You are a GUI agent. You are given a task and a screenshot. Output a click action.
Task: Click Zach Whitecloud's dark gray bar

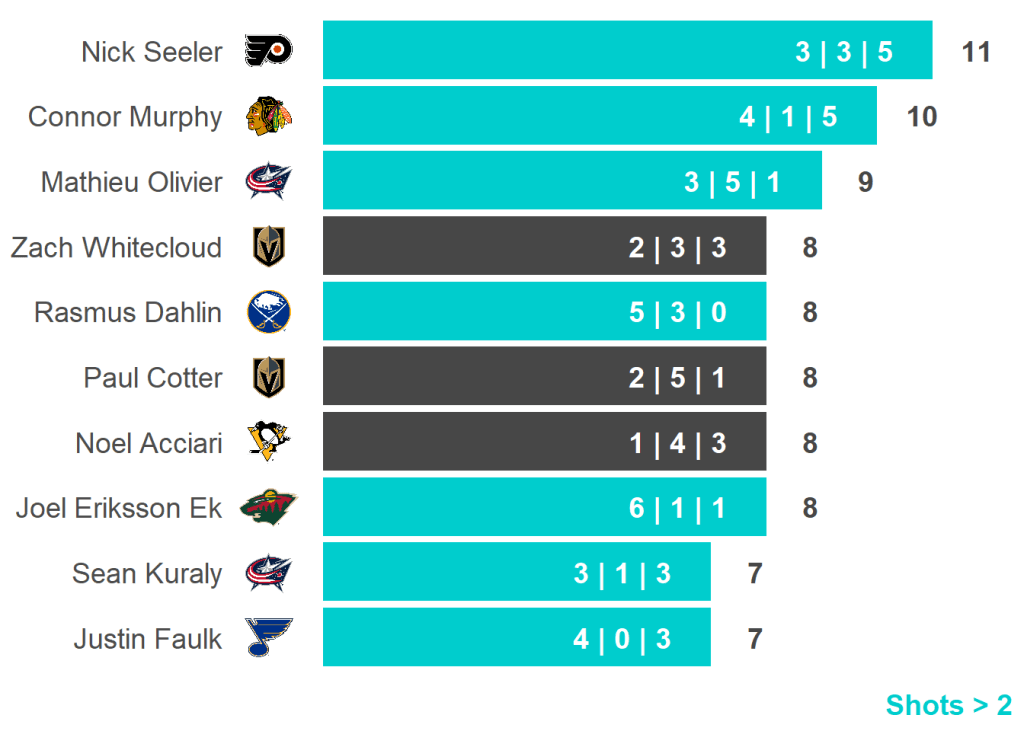[544, 246]
